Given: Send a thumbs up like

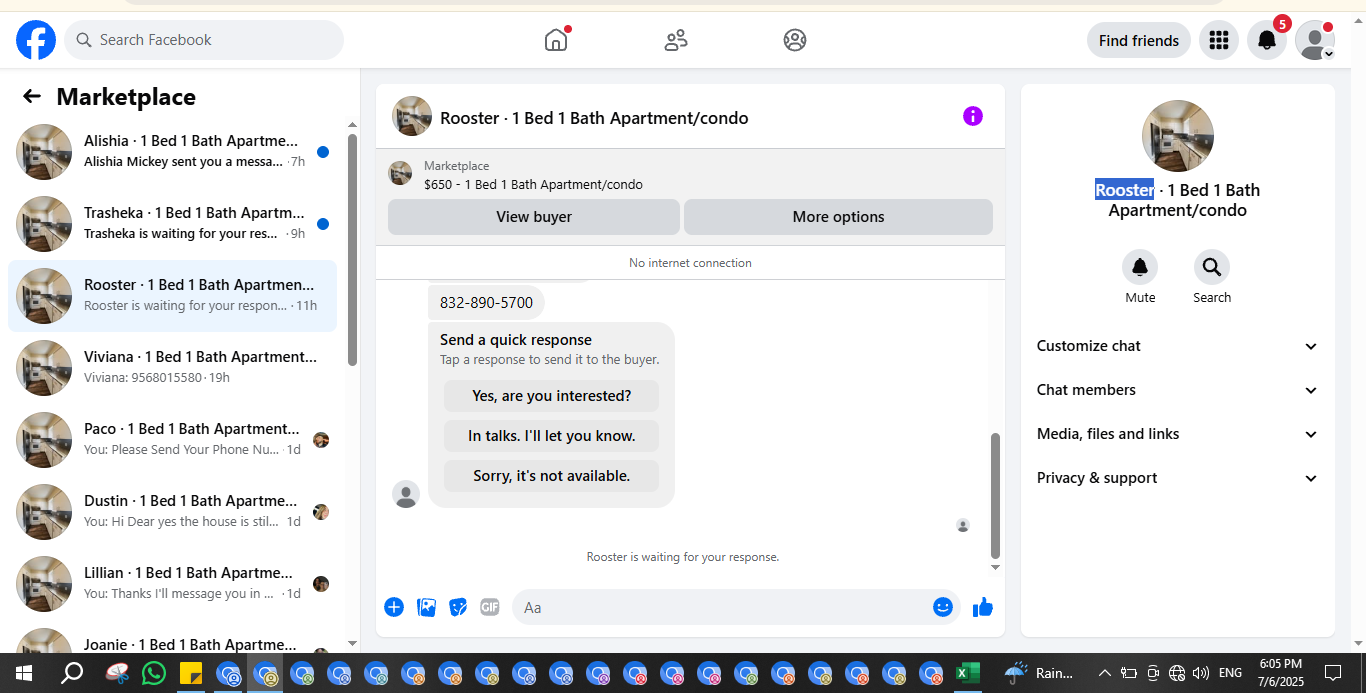Looking at the screenshot, I should 983,607.
